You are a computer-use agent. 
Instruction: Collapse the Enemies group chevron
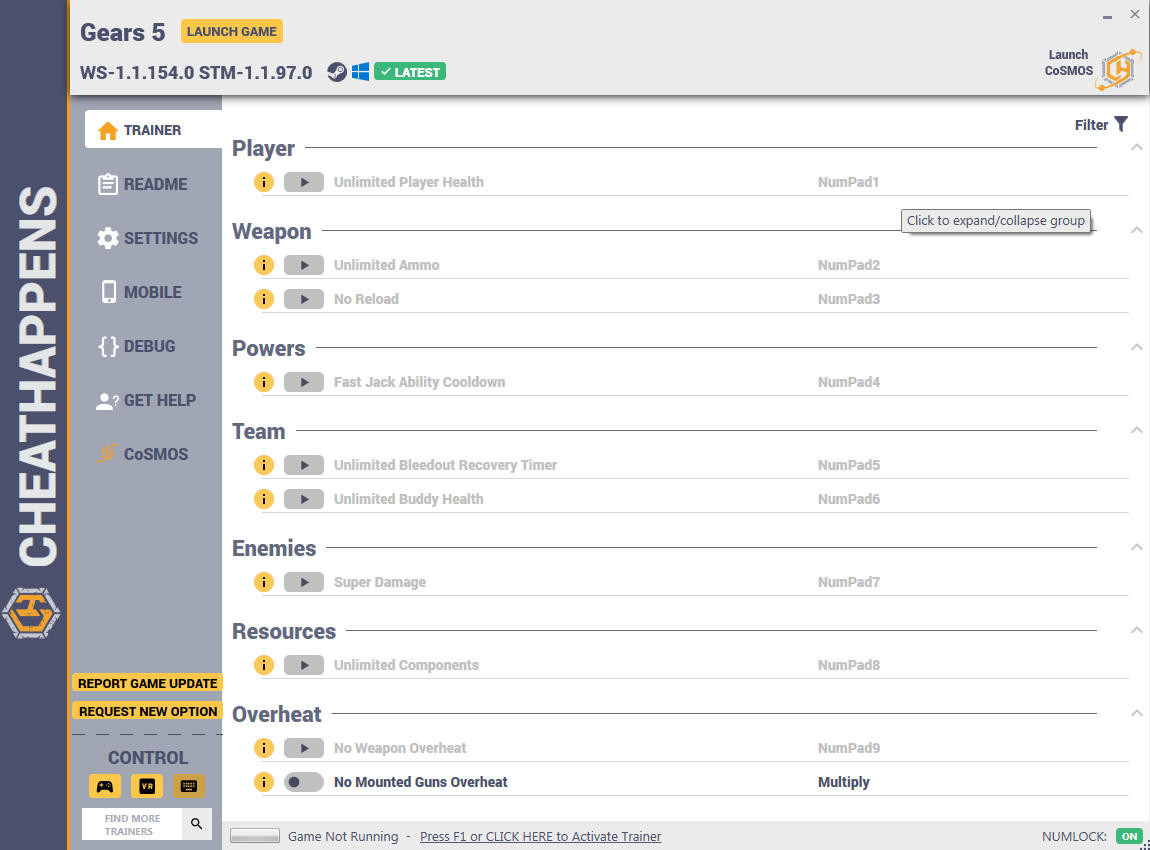[1136, 547]
